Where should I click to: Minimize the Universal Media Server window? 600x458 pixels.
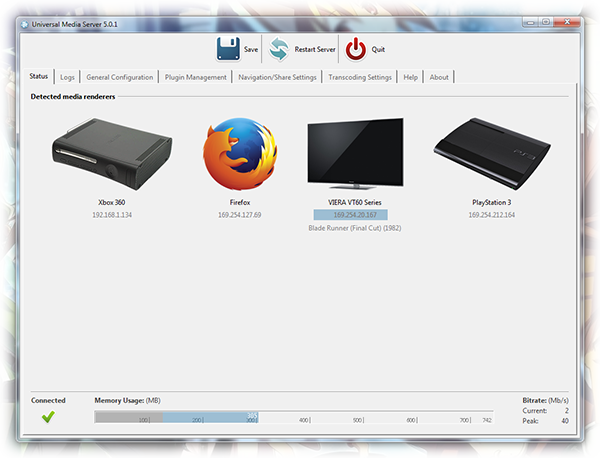[x=530, y=22]
